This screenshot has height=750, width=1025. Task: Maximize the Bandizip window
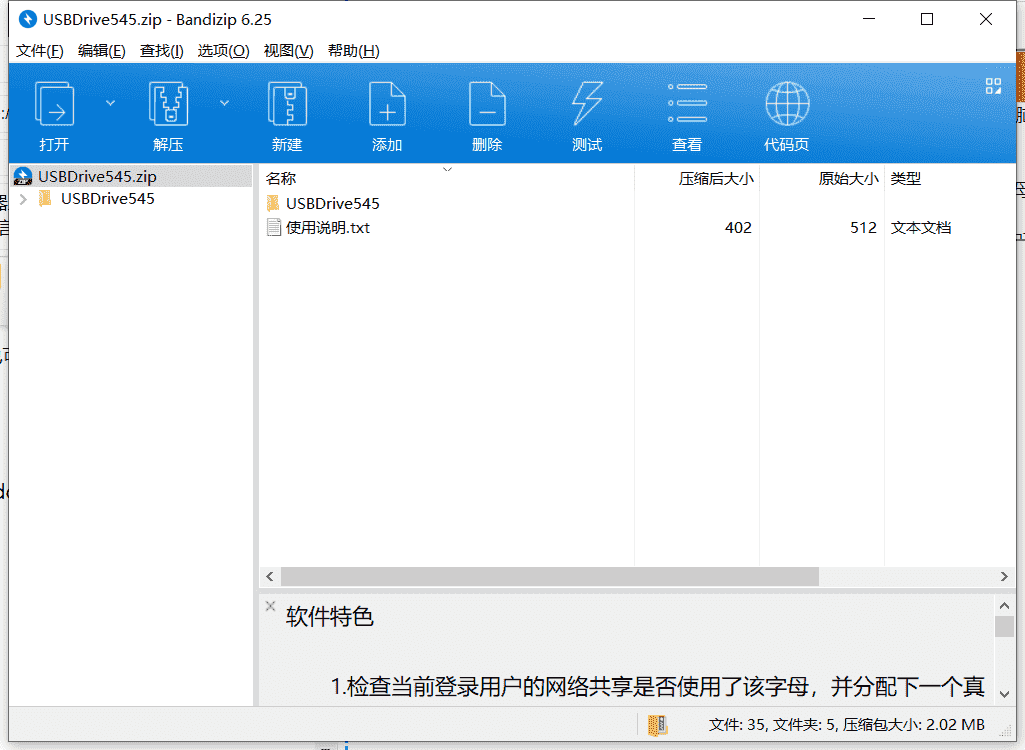point(927,20)
